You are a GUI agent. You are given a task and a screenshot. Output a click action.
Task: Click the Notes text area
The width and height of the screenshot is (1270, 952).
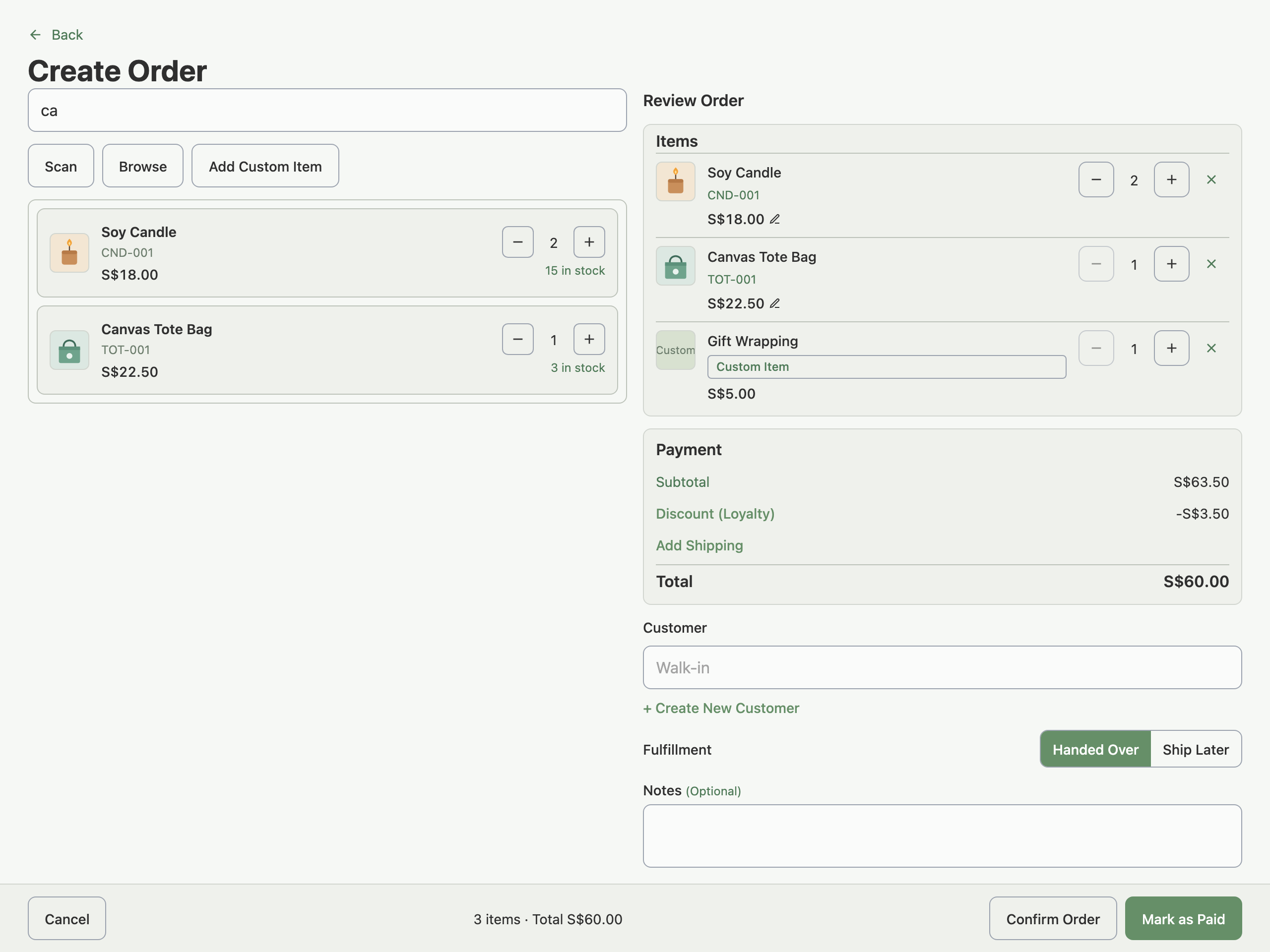(942, 835)
